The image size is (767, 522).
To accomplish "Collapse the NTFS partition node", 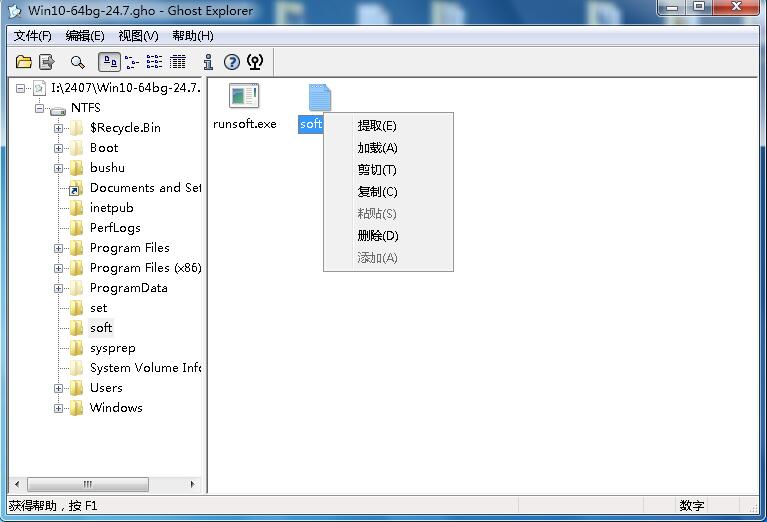I will [39, 108].
